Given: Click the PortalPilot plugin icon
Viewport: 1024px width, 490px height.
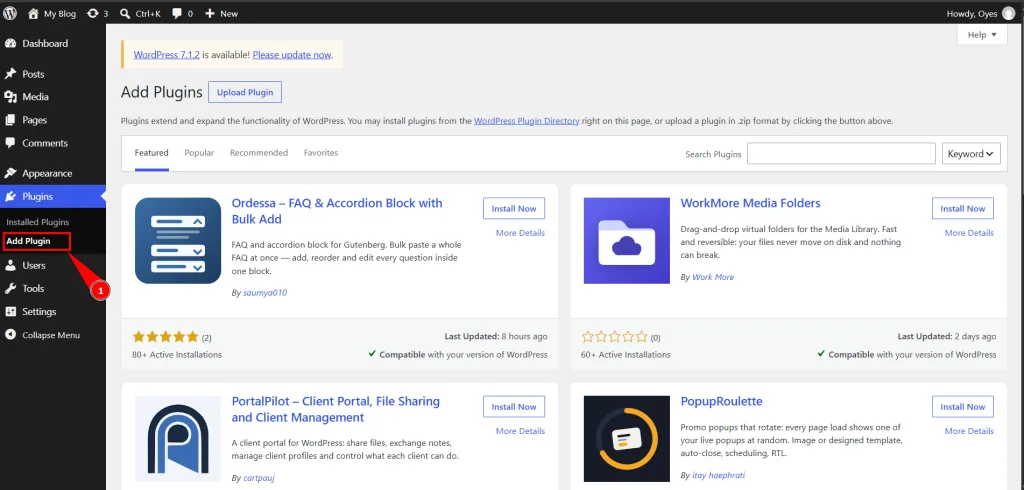Looking at the screenshot, I should (178, 438).
